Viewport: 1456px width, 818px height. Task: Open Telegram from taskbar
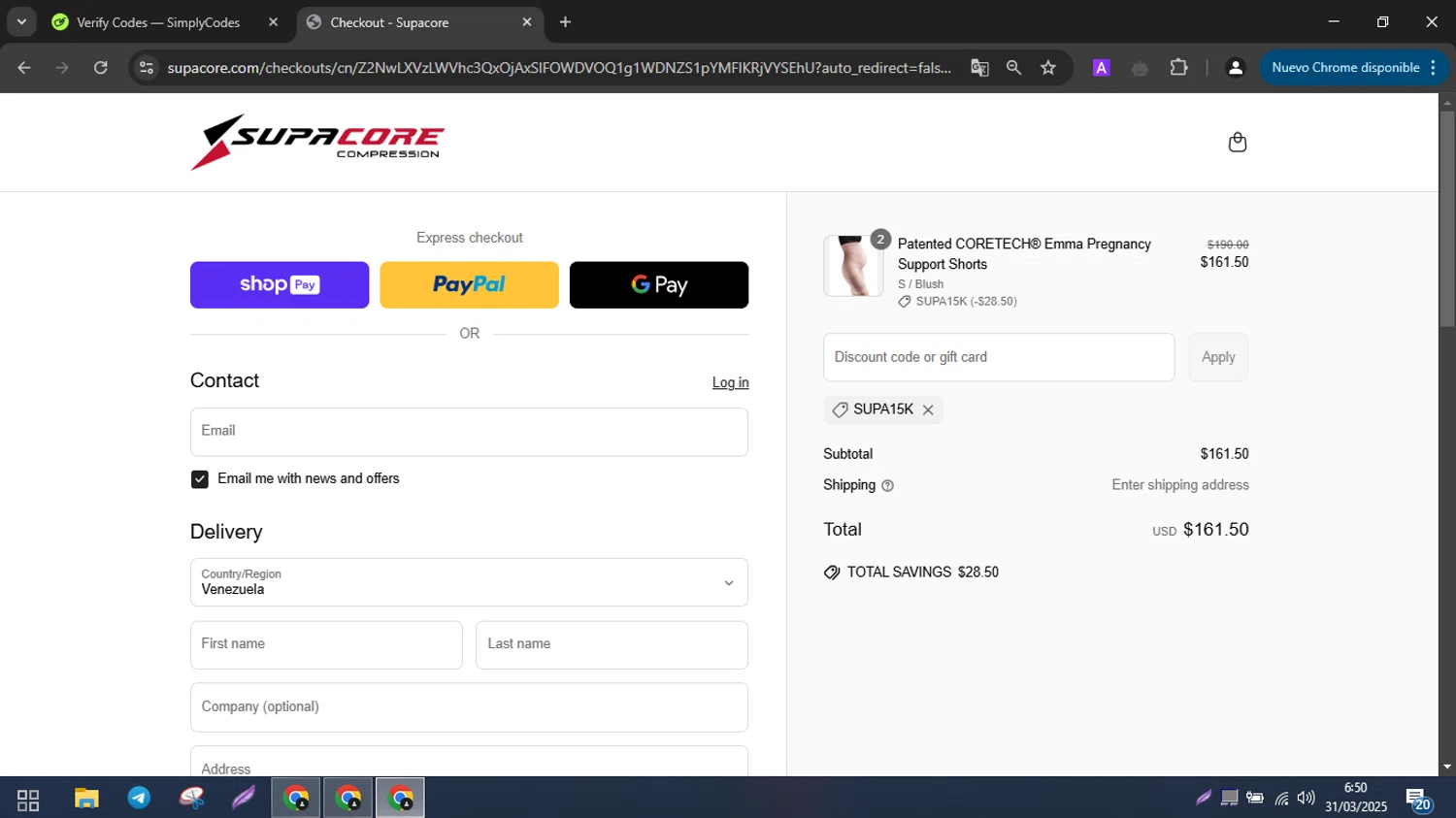pos(139,798)
